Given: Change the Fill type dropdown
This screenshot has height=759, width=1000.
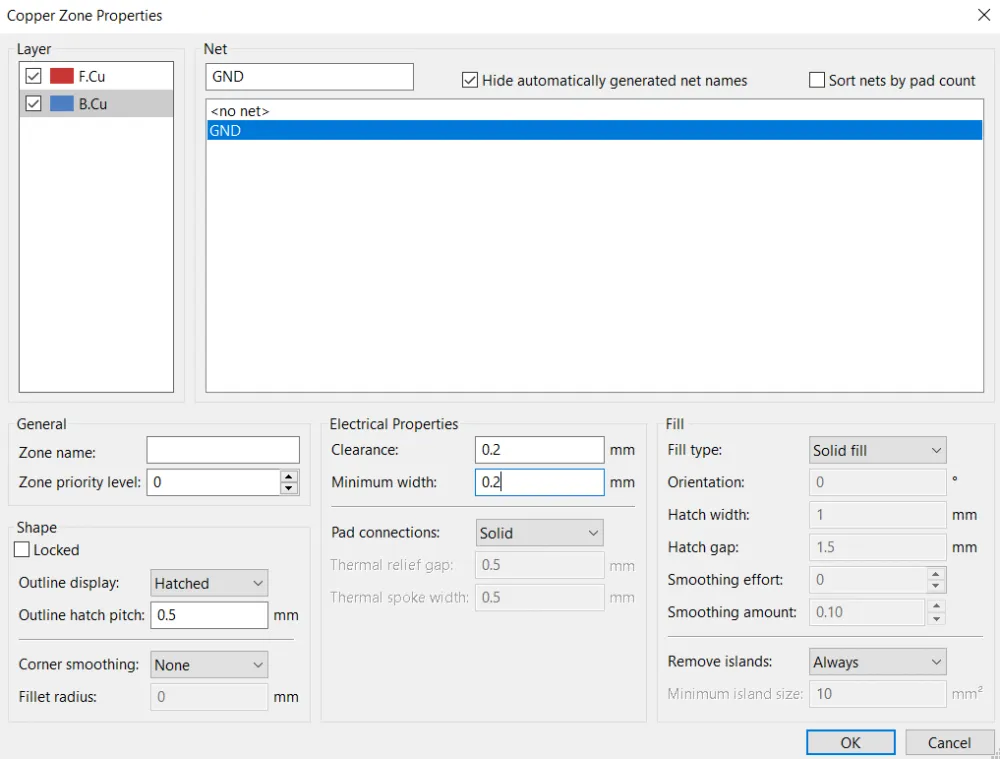Looking at the screenshot, I should (x=877, y=450).
